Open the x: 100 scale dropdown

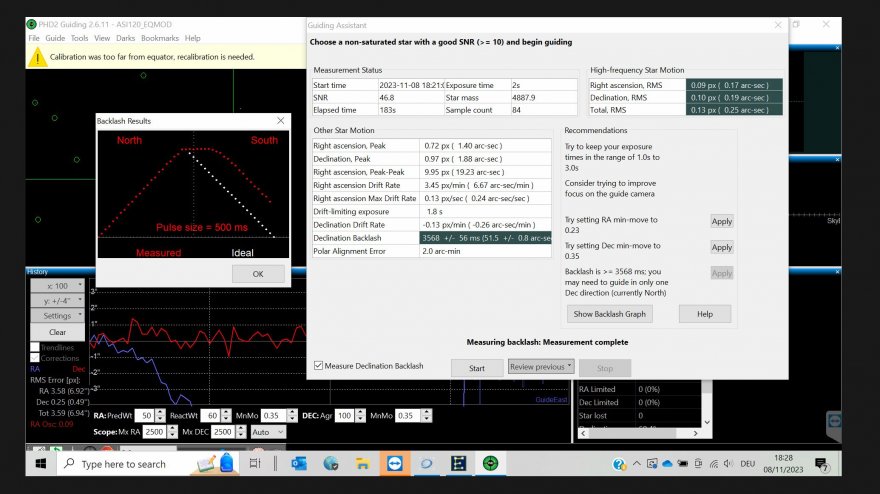point(57,286)
